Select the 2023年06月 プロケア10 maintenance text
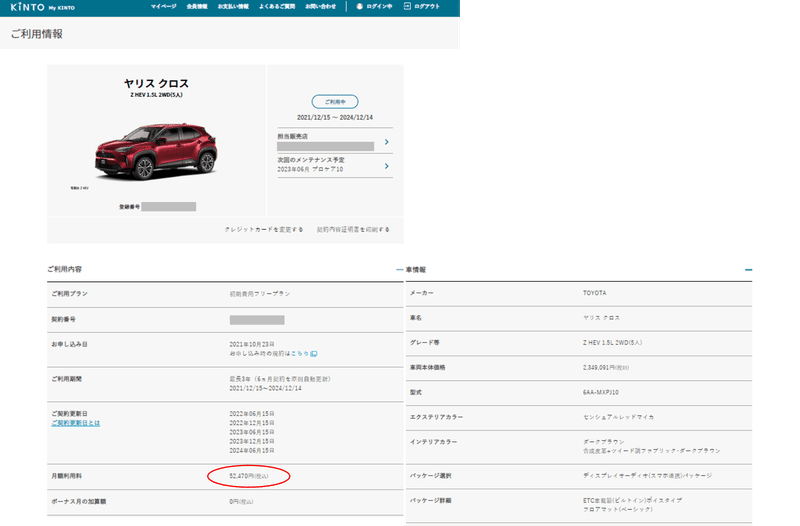The width and height of the screenshot is (800, 526). [x=310, y=169]
